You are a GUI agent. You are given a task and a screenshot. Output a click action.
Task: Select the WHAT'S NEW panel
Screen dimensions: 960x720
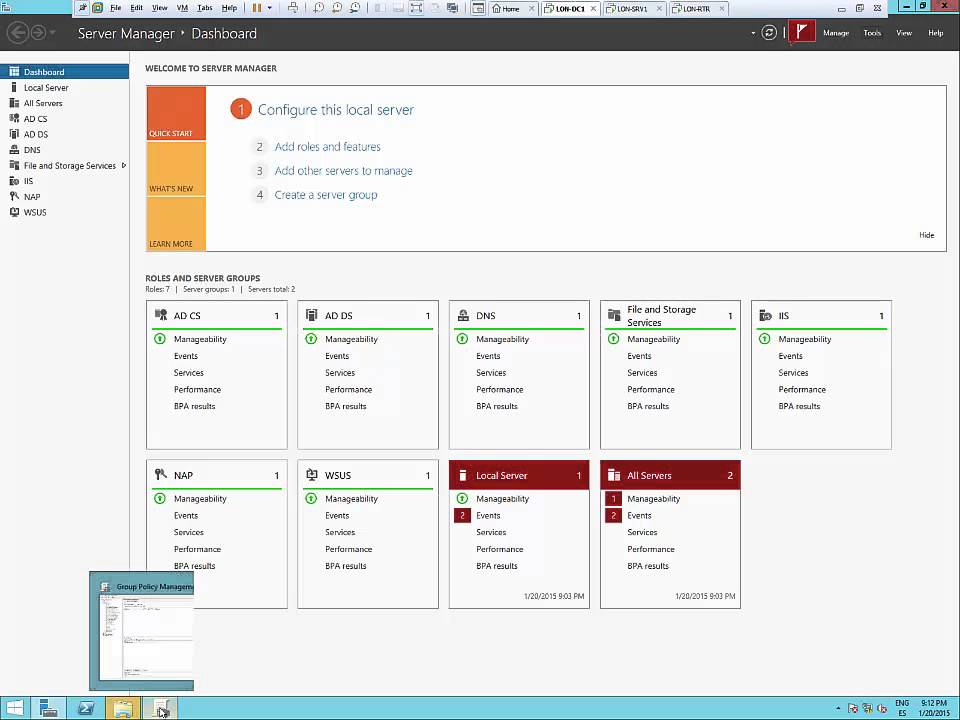click(x=176, y=169)
